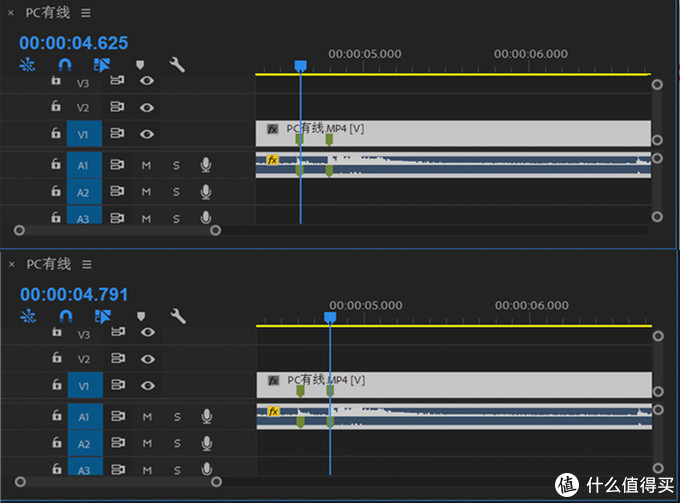Toggle snap magnet in top timeline panel
Viewport: 680px width, 503px height.
pos(65,65)
